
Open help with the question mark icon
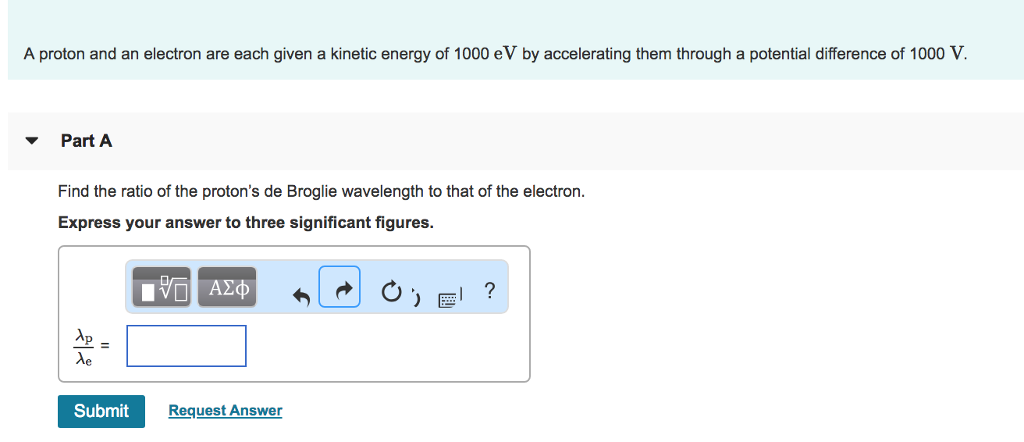point(488,291)
